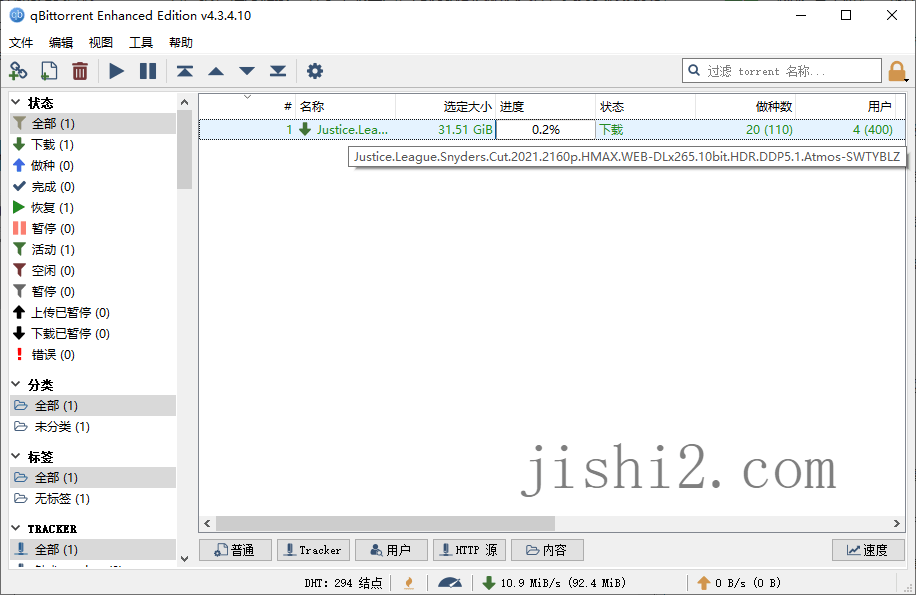This screenshot has width=916, height=595.
Task: Sort by 状态 column header
Action: pos(646,107)
